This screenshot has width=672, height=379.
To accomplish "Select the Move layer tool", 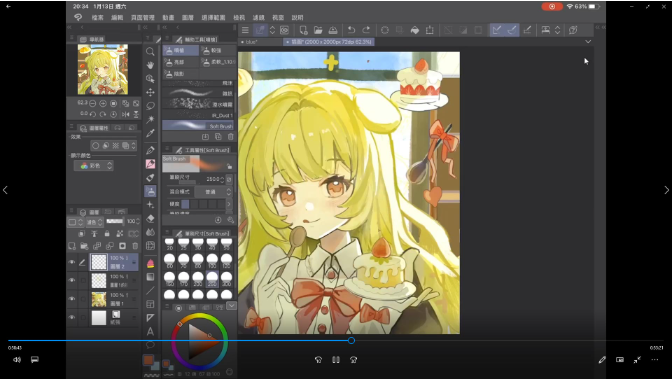I will click(150, 92).
